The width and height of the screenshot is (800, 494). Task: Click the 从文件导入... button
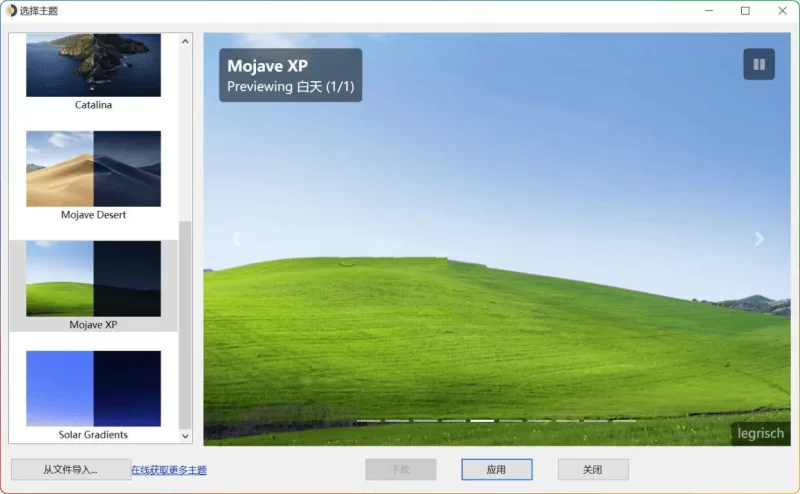click(x=71, y=470)
